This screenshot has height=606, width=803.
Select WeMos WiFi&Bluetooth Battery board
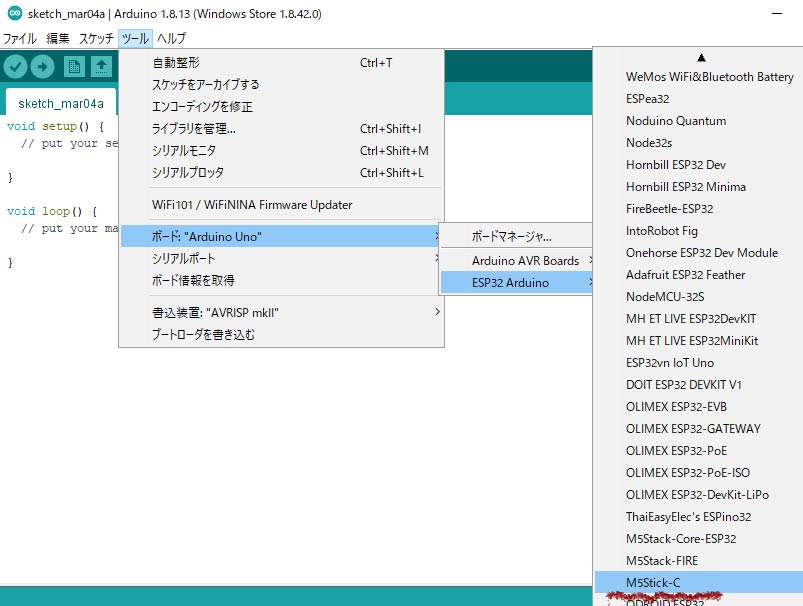click(699, 77)
